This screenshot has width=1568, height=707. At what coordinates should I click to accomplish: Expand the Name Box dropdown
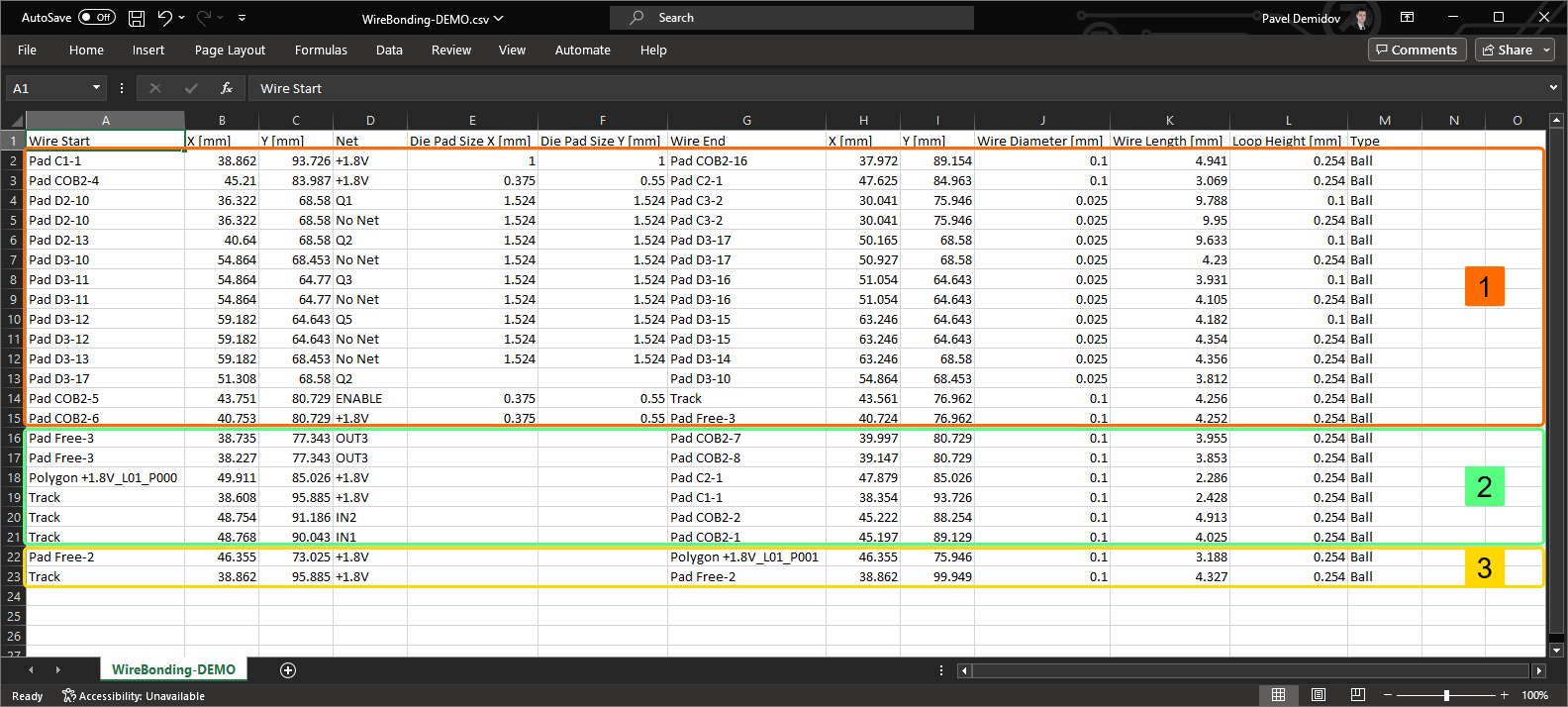(96, 88)
